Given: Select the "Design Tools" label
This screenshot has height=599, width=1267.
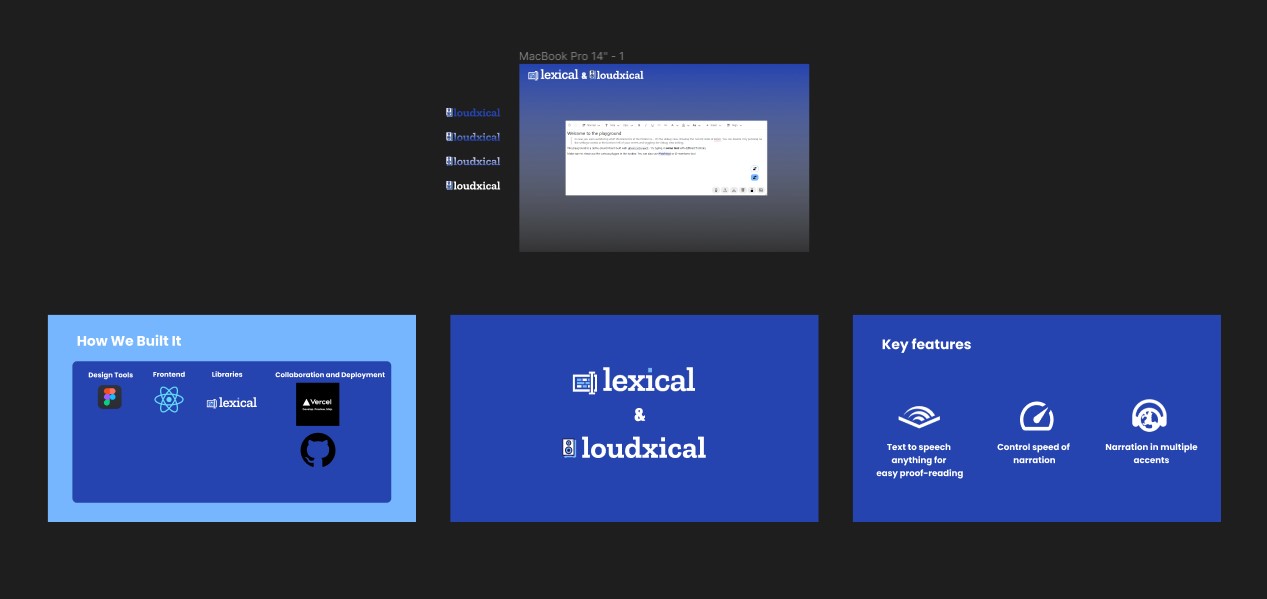Looking at the screenshot, I should [110, 375].
